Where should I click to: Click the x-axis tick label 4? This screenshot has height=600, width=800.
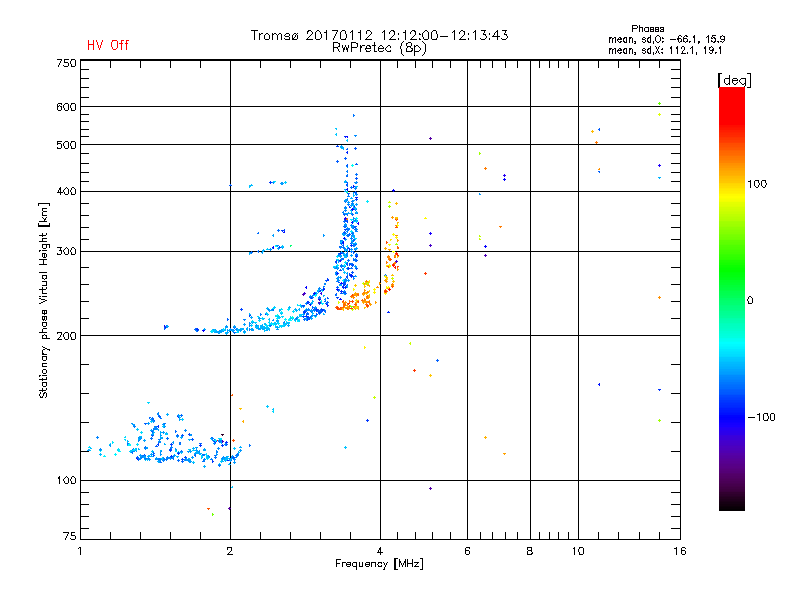pos(380,551)
